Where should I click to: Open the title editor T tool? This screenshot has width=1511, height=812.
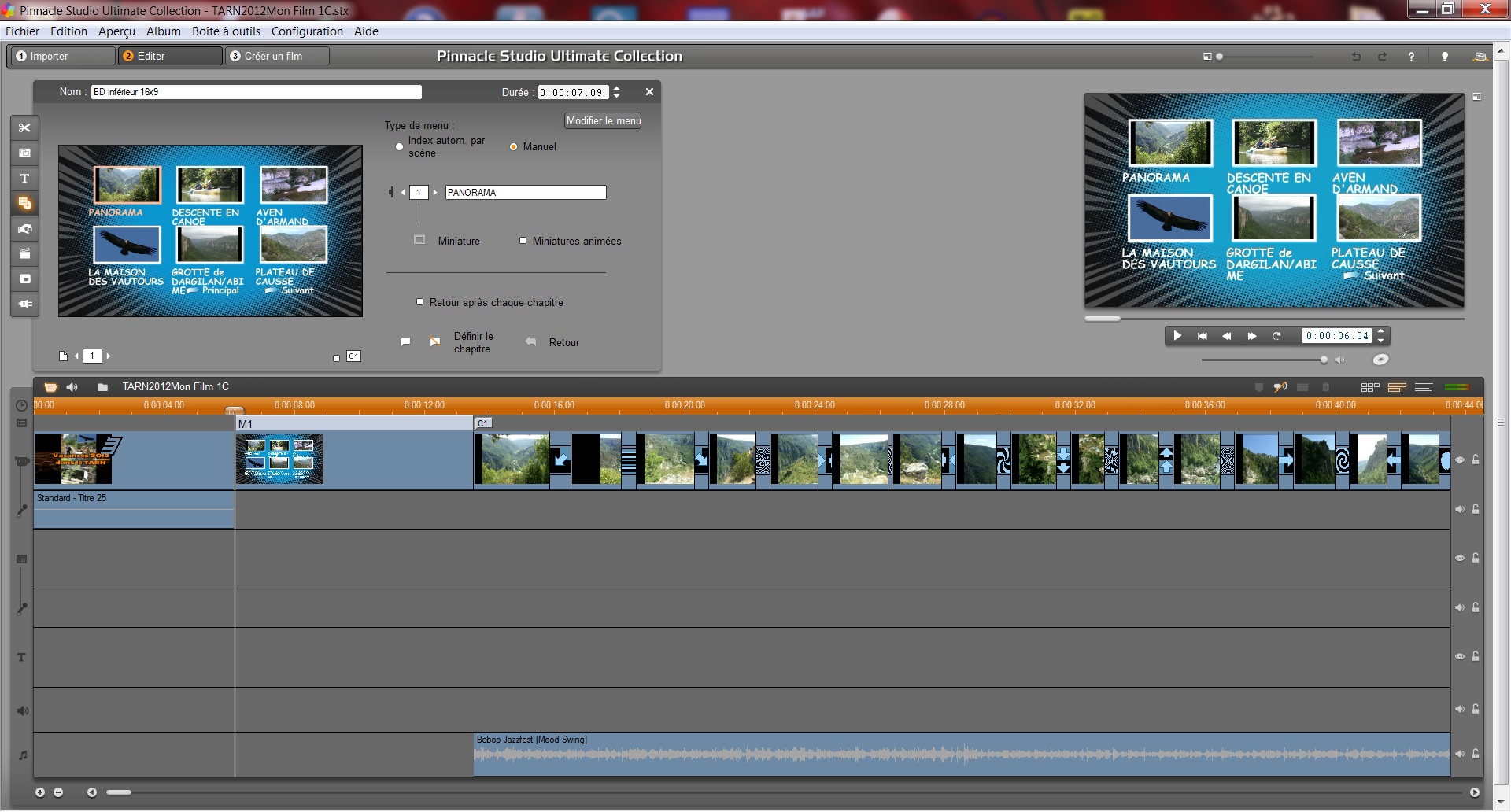click(24, 179)
